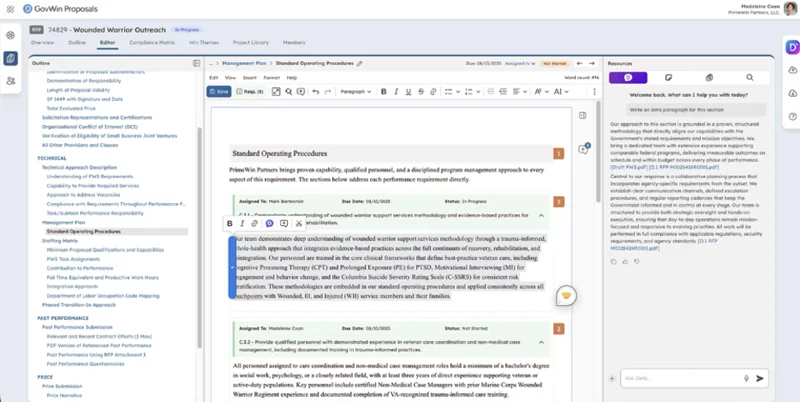Open comments bubble with badge beside document
Viewport: 800px width, 402px height.
point(583,149)
